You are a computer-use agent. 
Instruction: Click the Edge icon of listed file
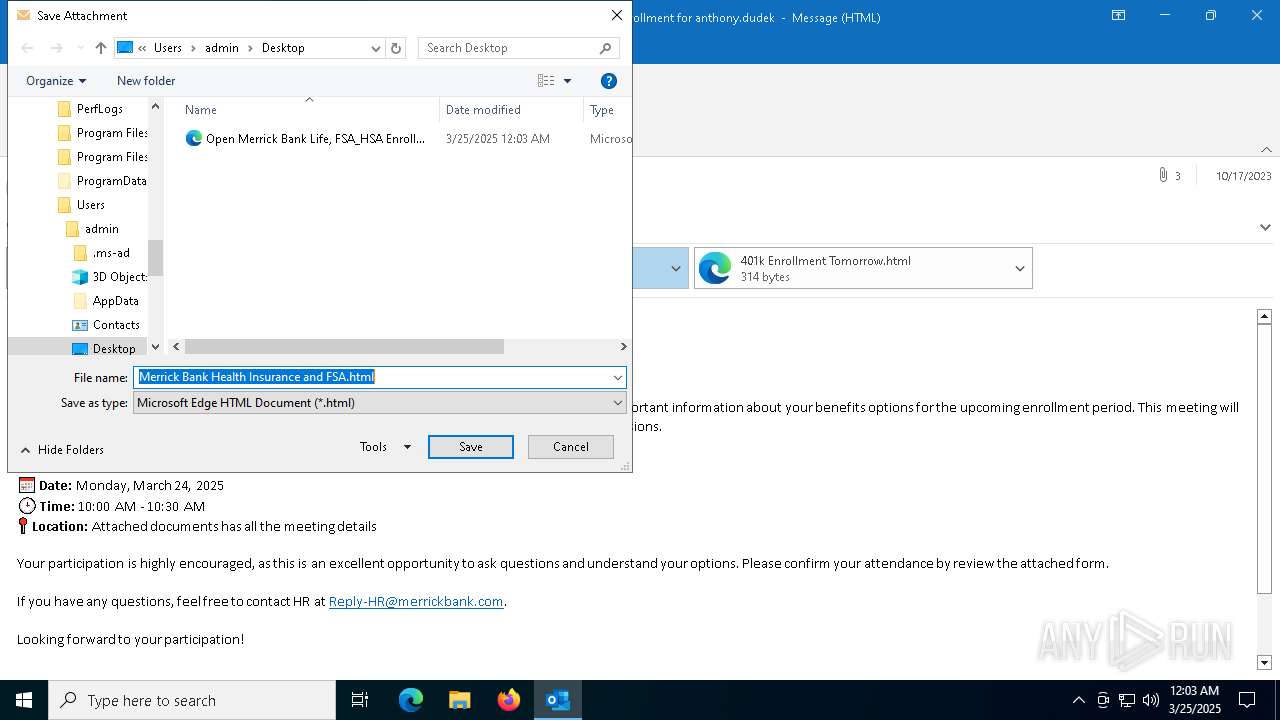click(194, 139)
